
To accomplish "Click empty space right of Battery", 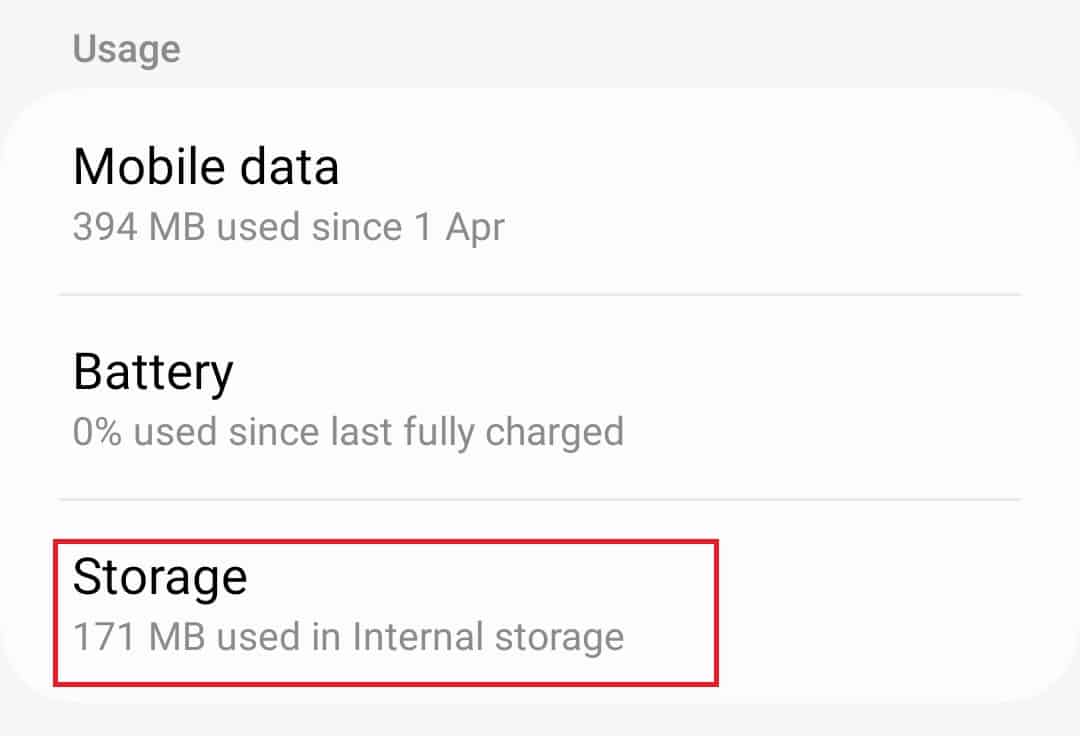I will 830,400.
